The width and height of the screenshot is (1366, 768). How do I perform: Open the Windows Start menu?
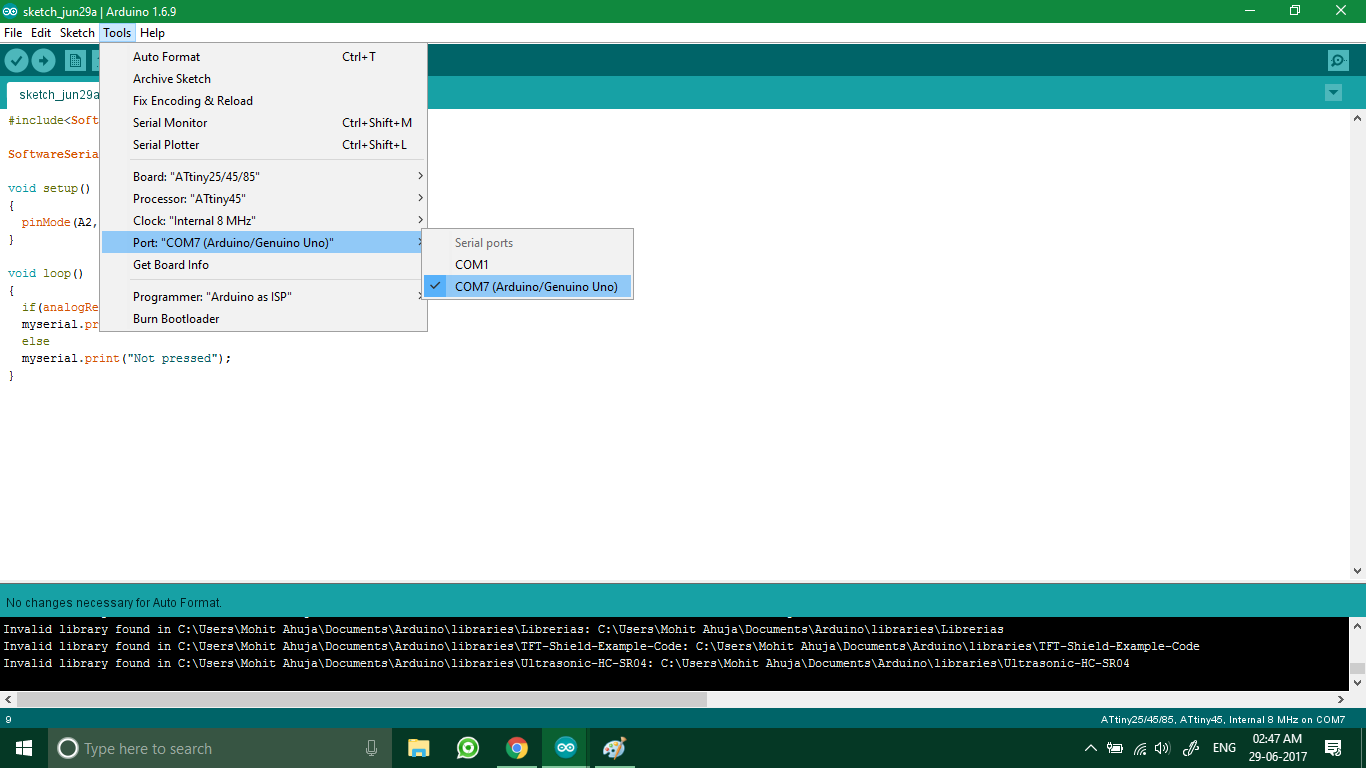[24, 748]
